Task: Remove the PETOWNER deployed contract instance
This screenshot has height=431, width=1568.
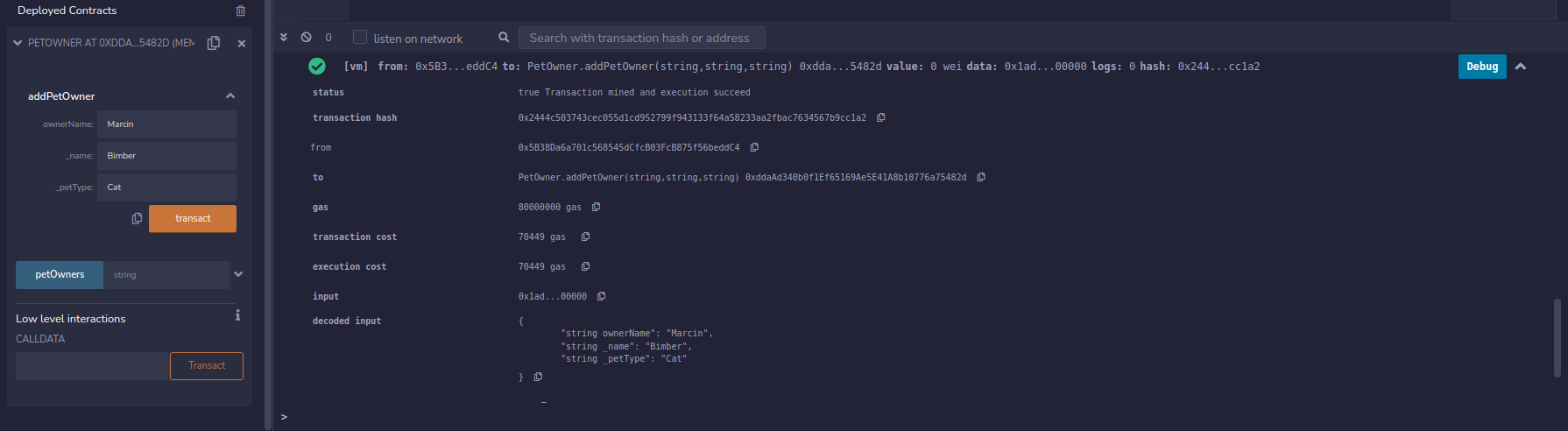Action: pos(242,43)
